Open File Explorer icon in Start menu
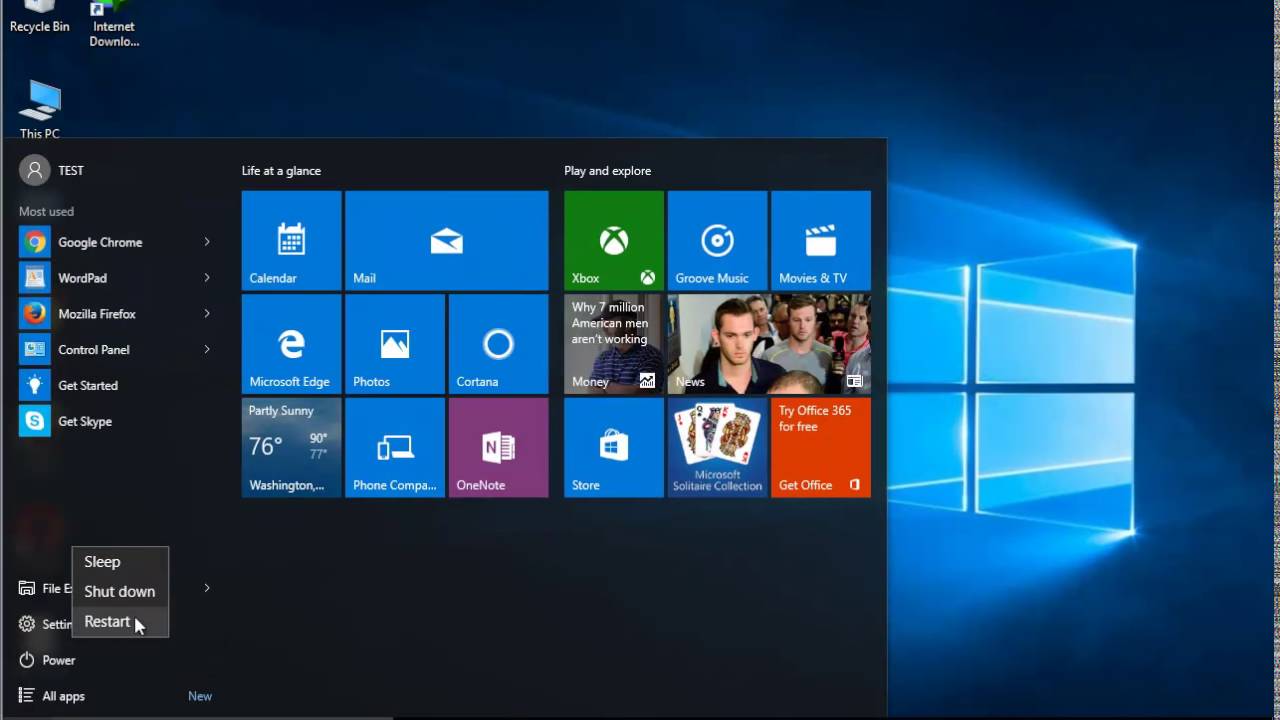1280x720 pixels. [27, 588]
